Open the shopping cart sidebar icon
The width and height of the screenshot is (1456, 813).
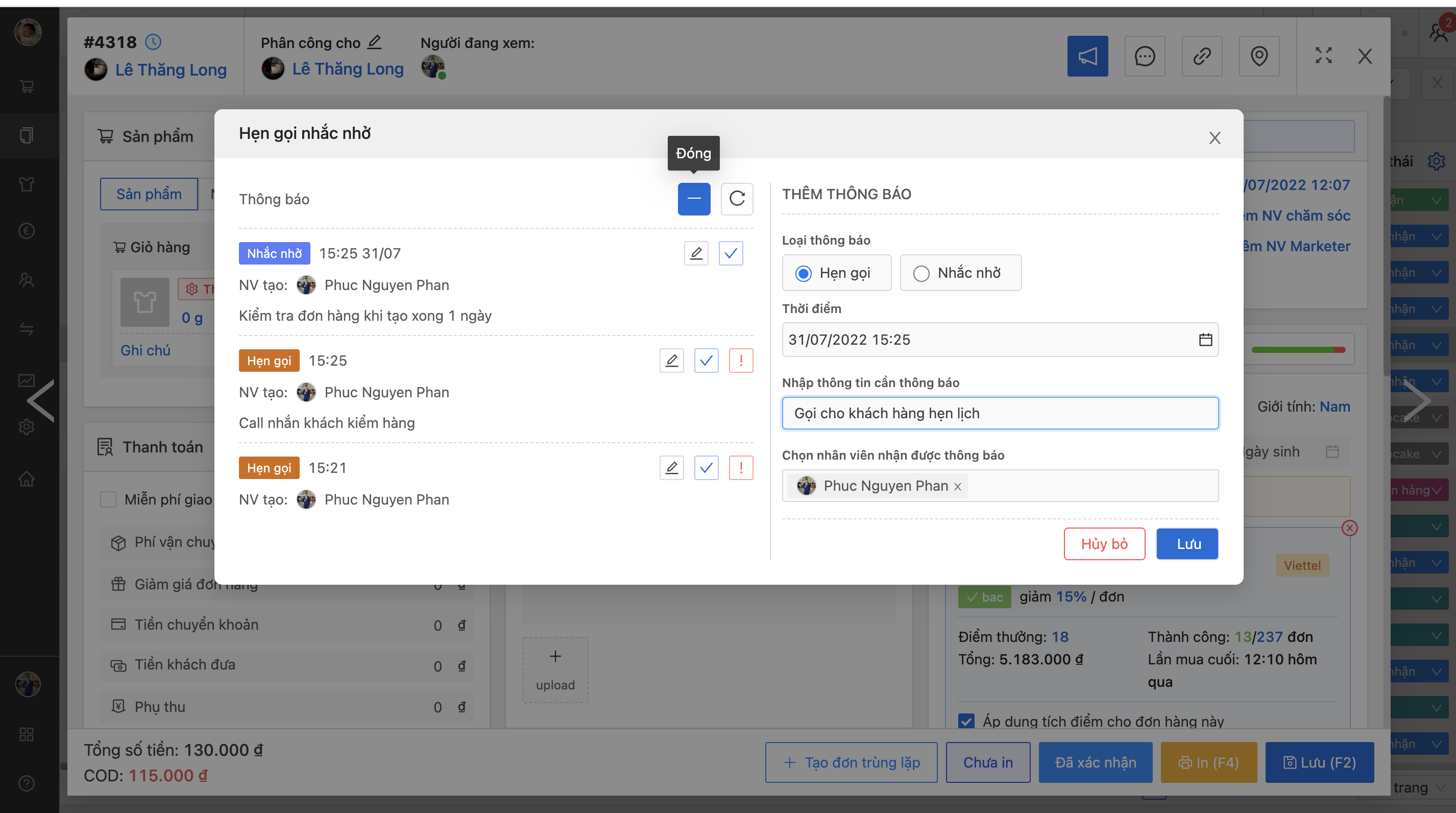[x=27, y=86]
